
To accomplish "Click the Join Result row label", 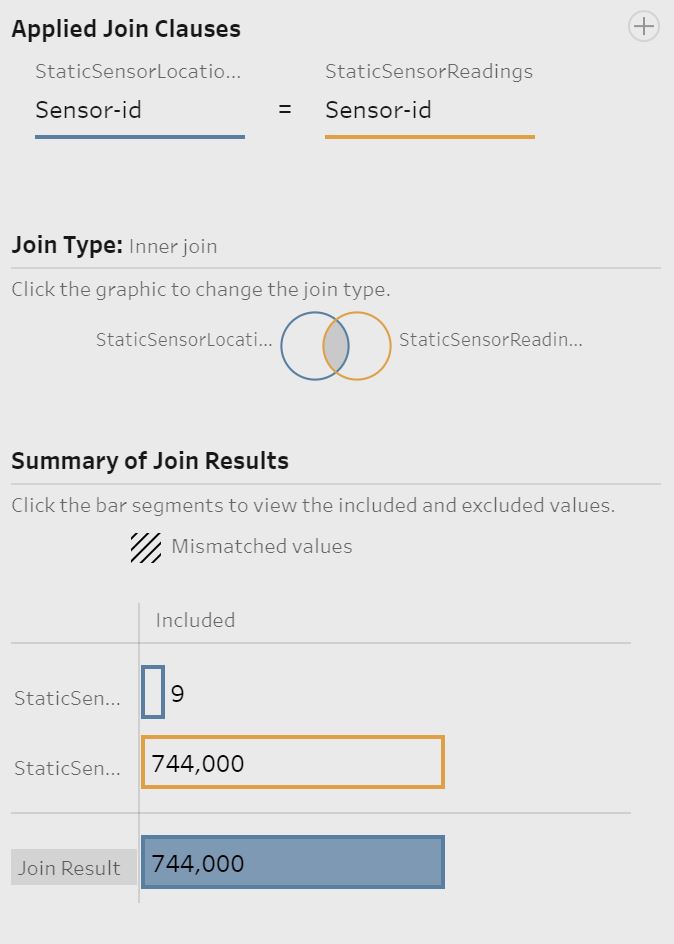I will (69, 868).
